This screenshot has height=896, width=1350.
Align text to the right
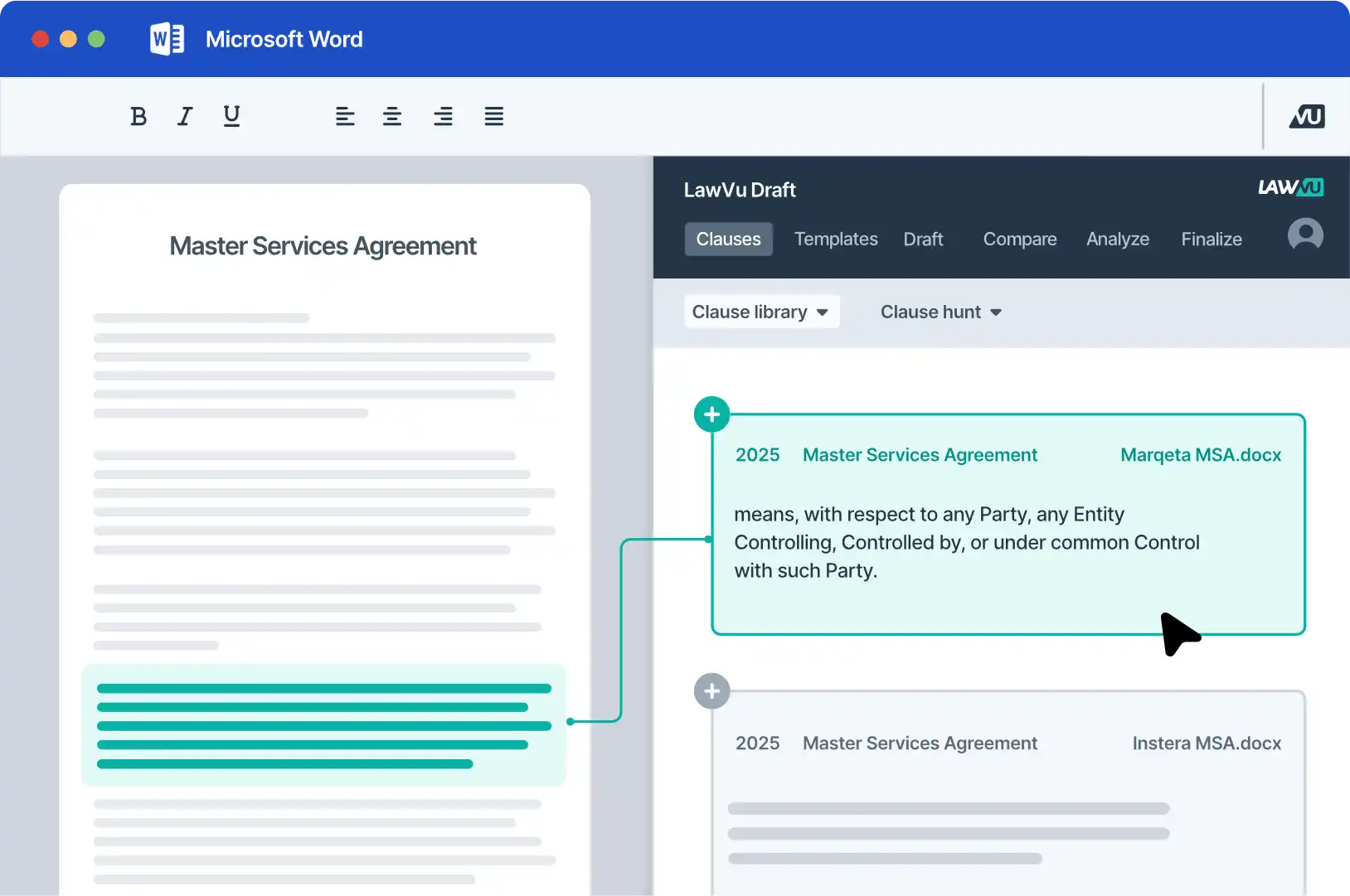pyautogui.click(x=444, y=116)
